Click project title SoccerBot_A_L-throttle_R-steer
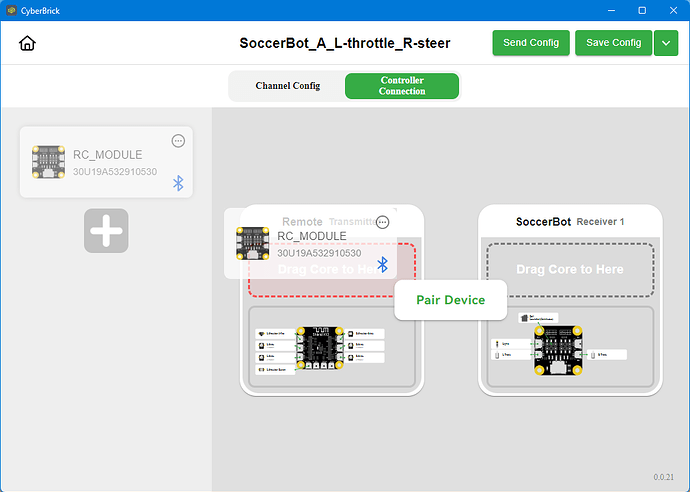Viewport: 690px width, 492px height. pos(345,43)
